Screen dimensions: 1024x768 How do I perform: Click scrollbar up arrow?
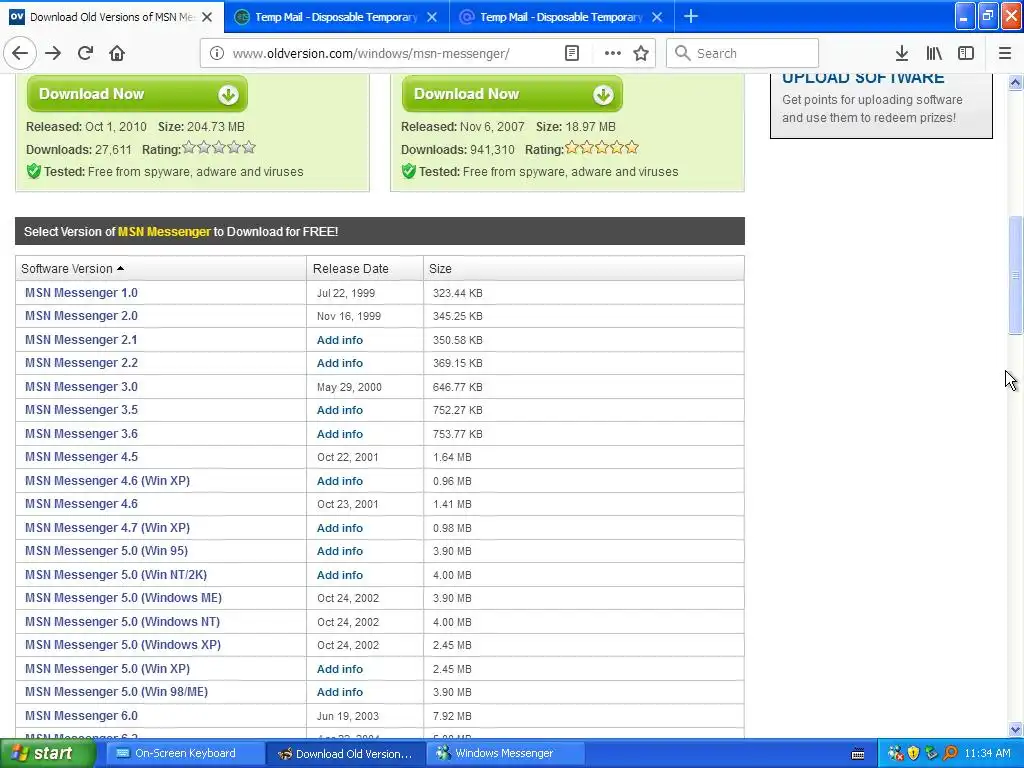coord(1015,82)
